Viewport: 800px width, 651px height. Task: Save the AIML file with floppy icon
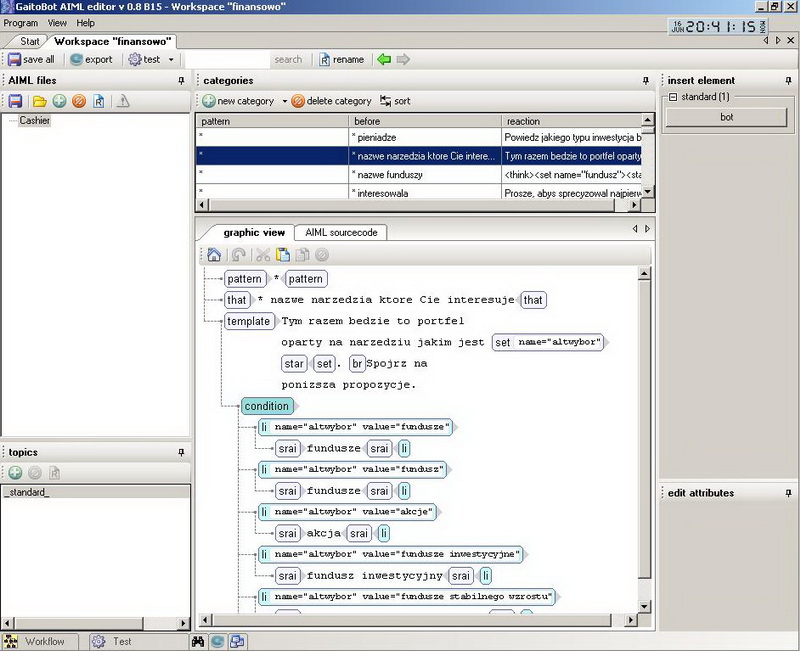point(15,101)
